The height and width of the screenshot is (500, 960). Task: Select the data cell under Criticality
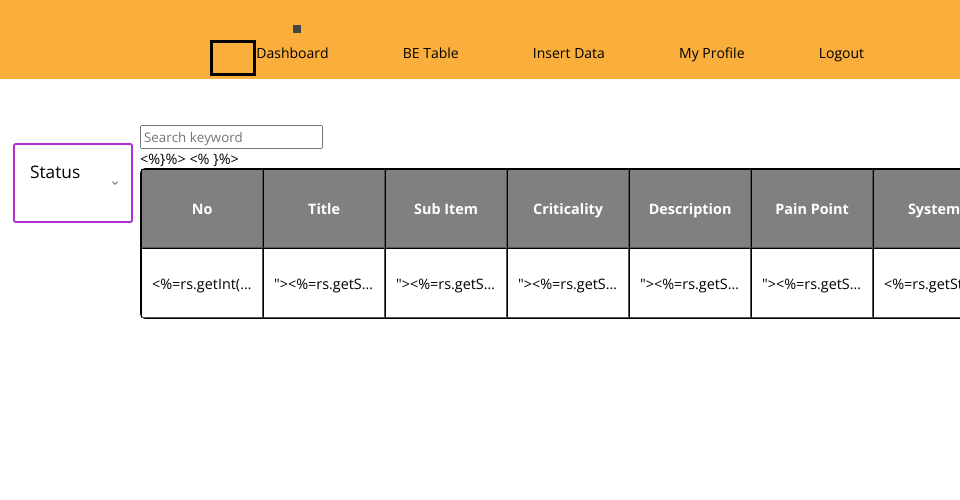(568, 283)
